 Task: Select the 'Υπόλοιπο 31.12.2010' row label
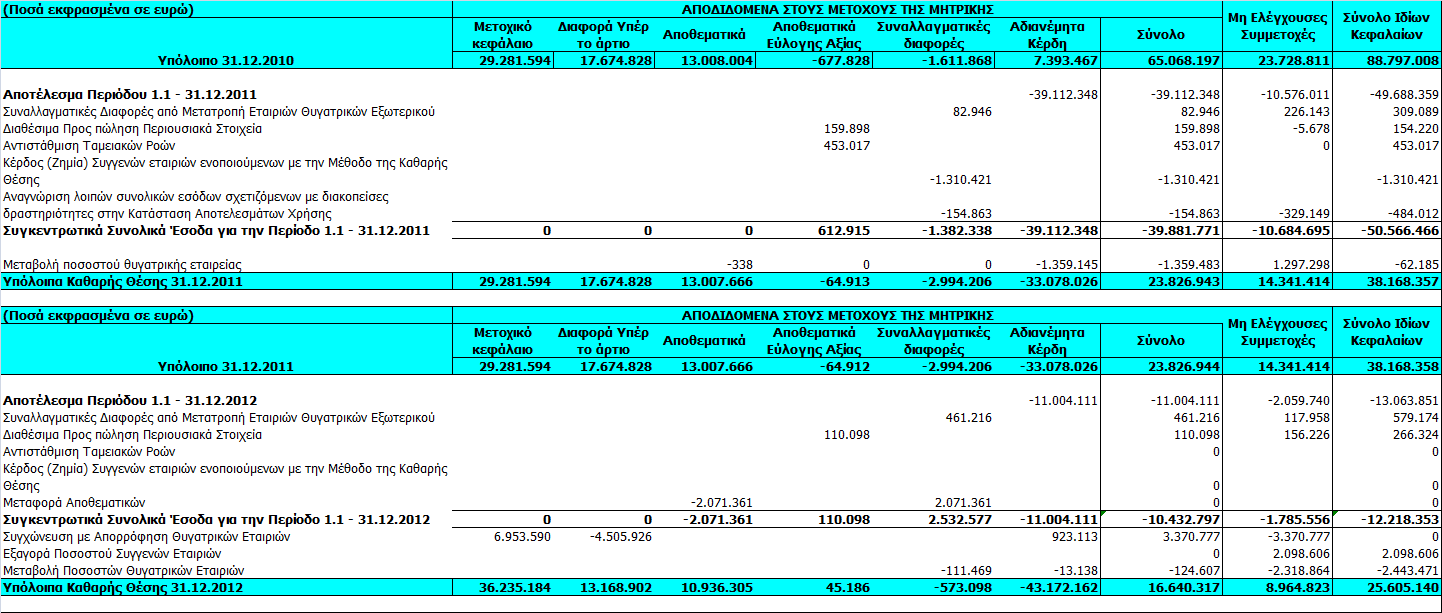226,60
